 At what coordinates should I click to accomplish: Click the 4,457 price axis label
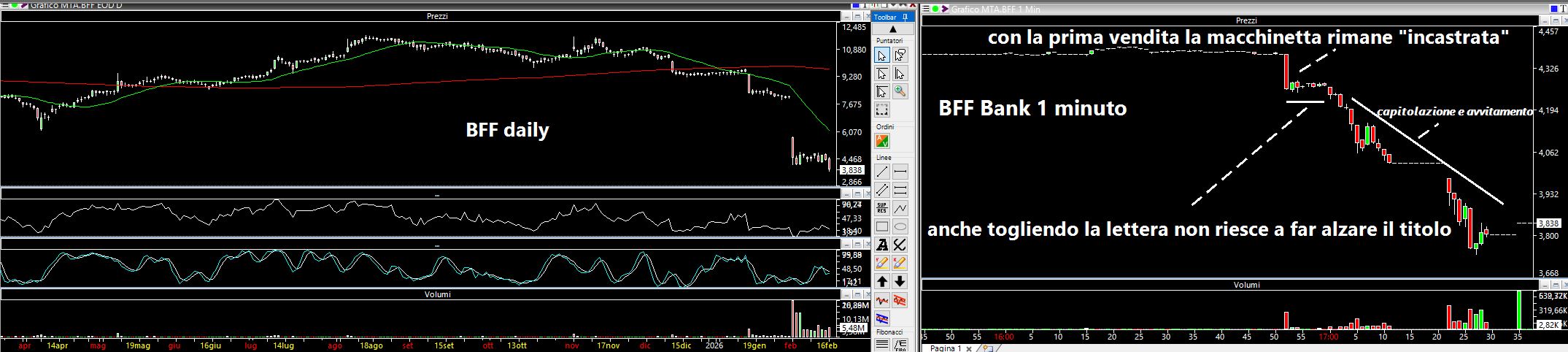1548,33
